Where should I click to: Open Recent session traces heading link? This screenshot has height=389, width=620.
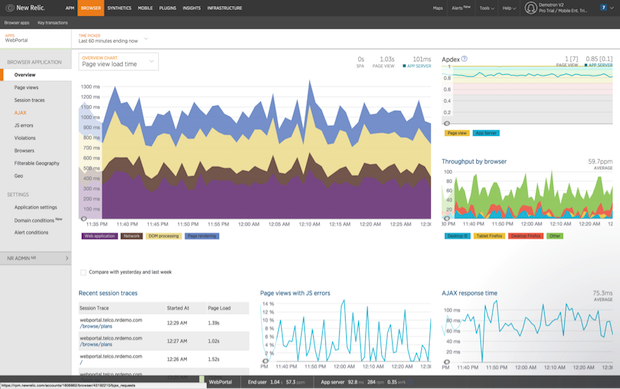click(108, 293)
